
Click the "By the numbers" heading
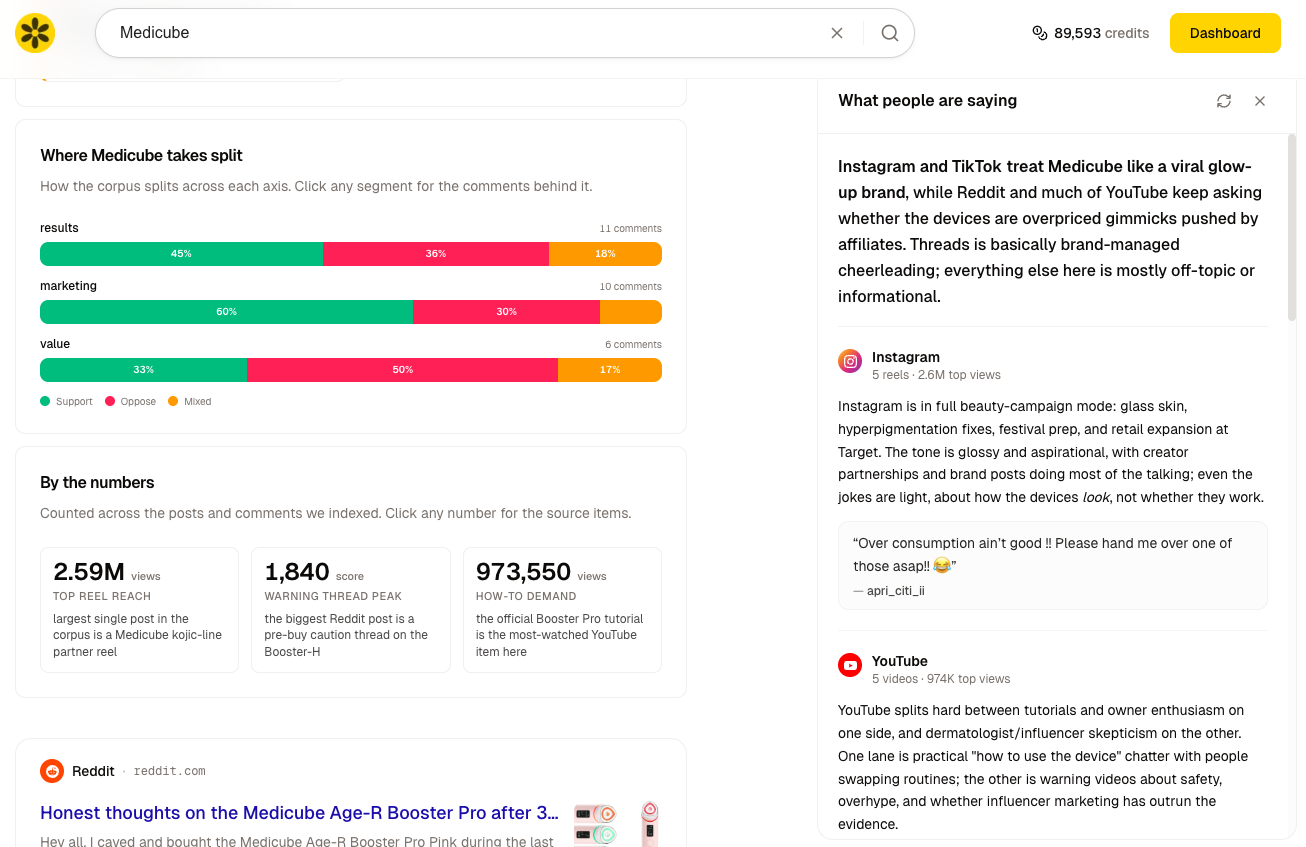[x=97, y=483]
